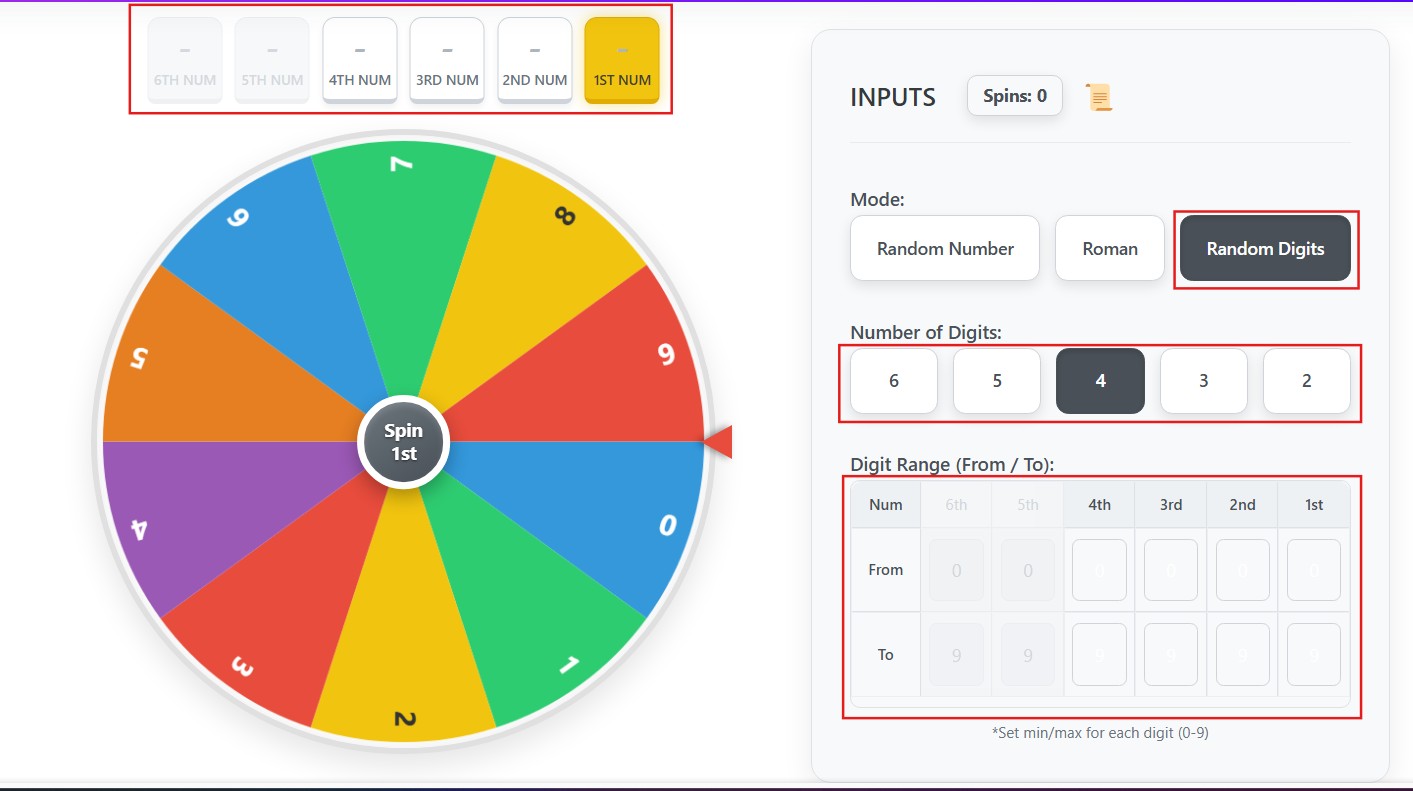Click the Spins: 0 counter badge
The image size is (1413, 791).
click(1015, 96)
